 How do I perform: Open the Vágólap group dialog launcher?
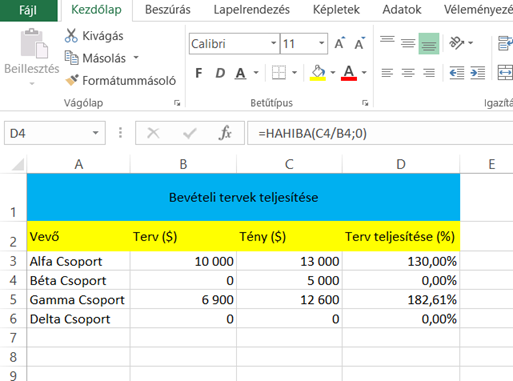coord(177,103)
